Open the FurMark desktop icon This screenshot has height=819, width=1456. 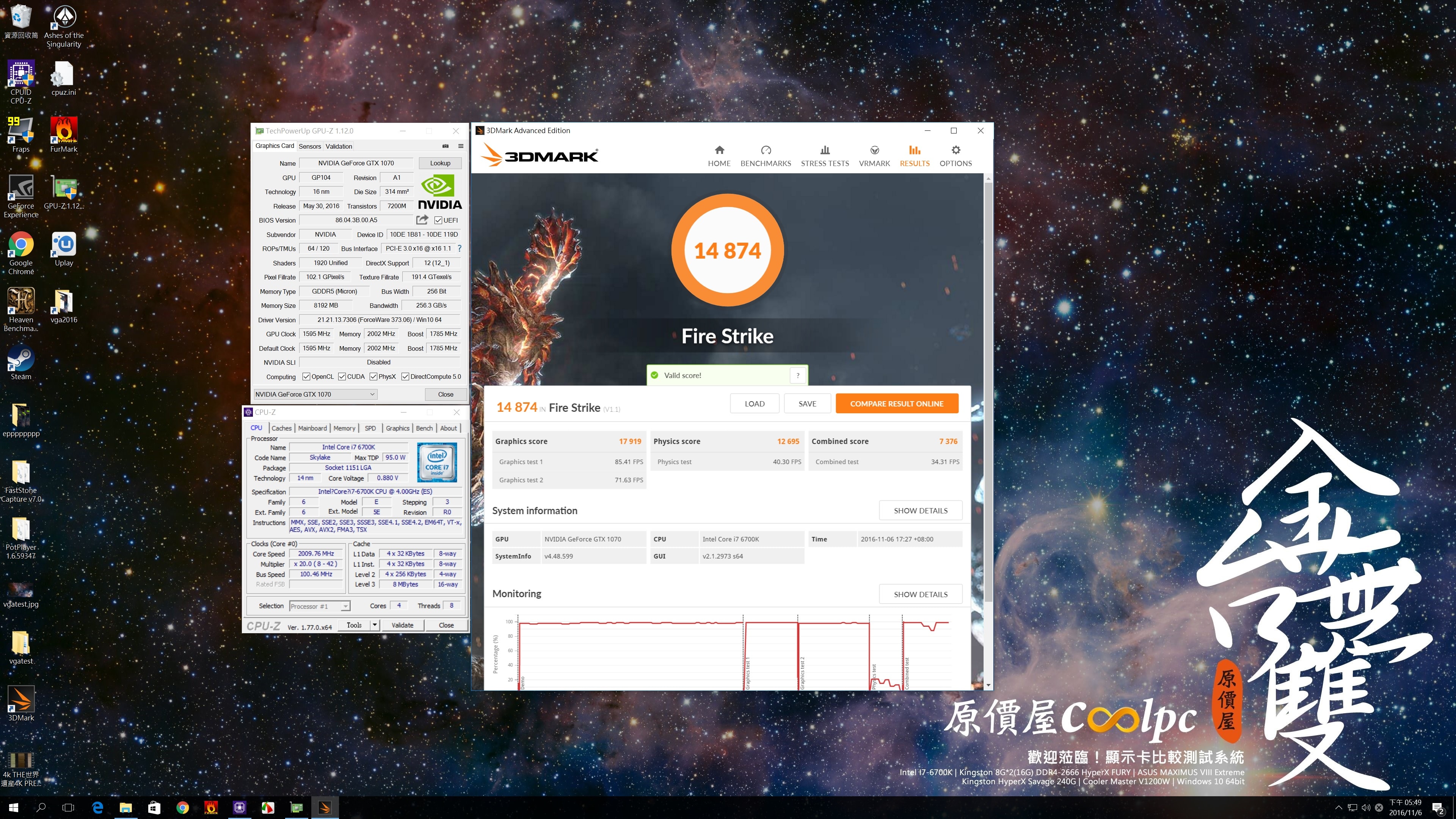pos(64,135)
